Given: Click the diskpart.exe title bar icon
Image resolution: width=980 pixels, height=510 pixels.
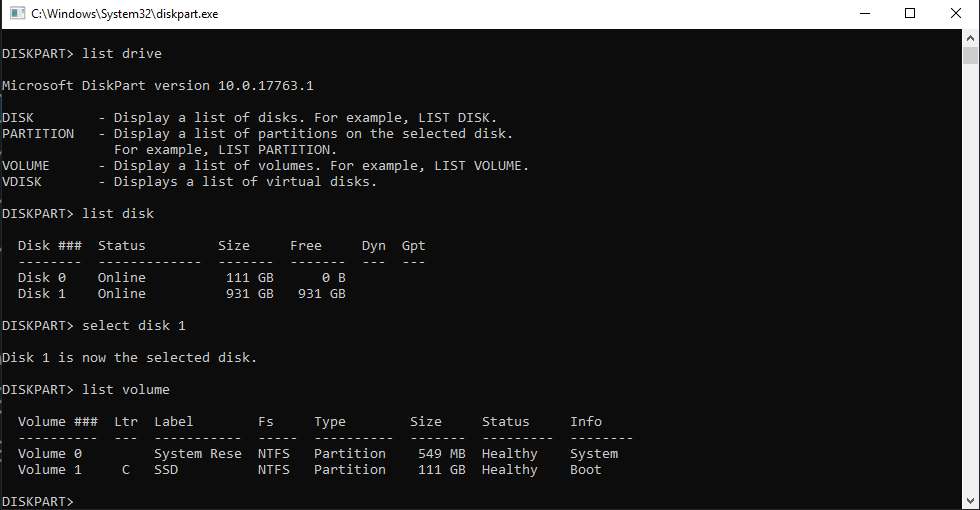Looking at the screenshot, I should tap(18, 13).
